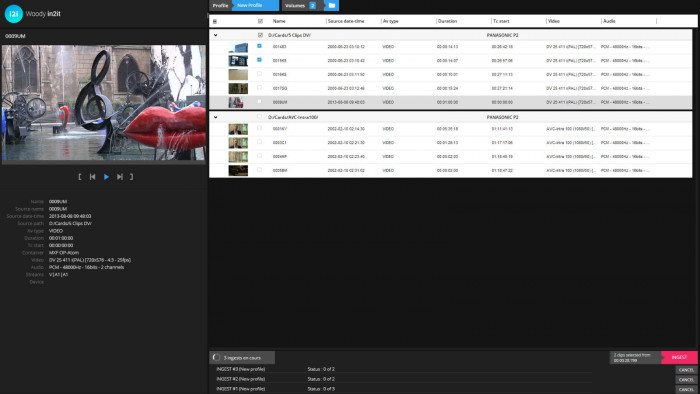700x394 pixels.
Task: Uncheck the first clip in 5 Clips DV
Action: [x=259, y=46]
